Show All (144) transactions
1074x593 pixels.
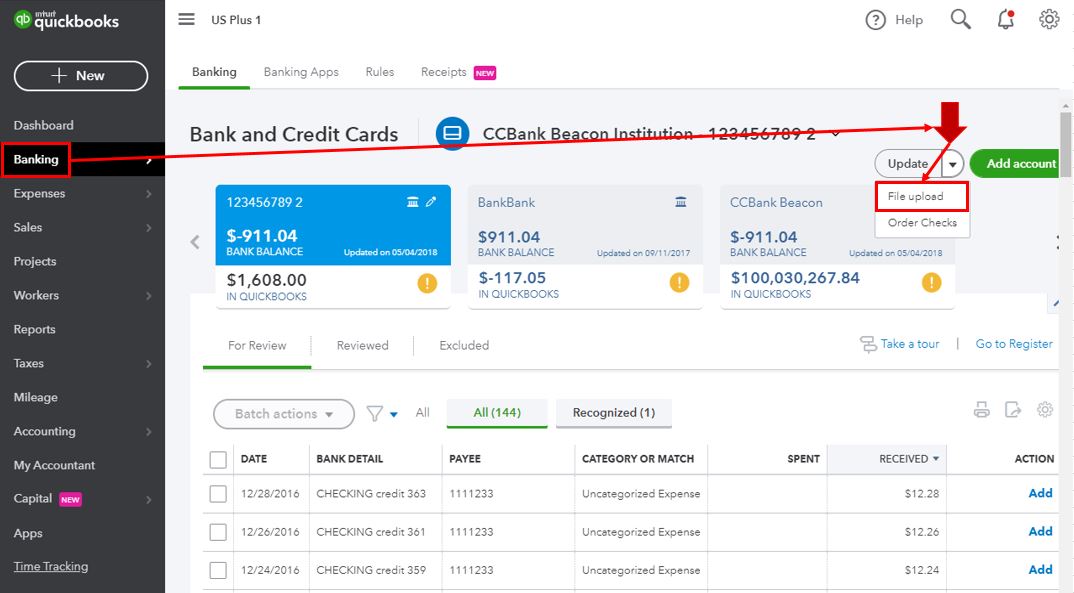point(497,413)
